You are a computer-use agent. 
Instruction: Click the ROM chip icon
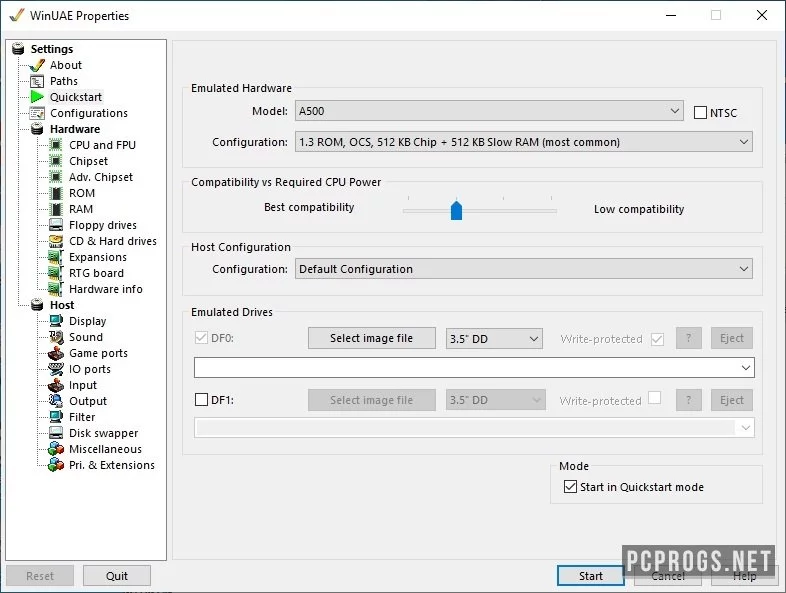(x=57, y=193)
